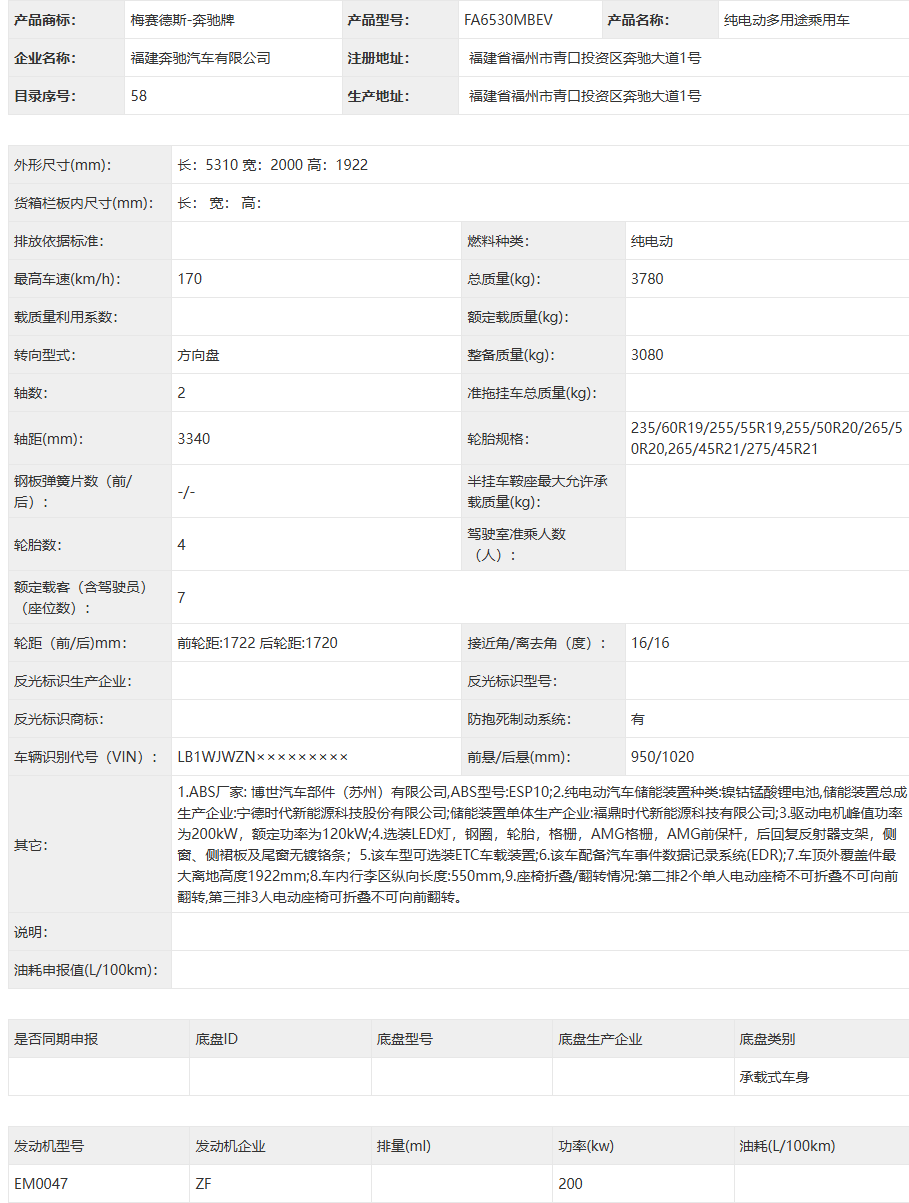Click the brand value 梅赛德斯-奔驰牌

pyautogui.click(x=183, y=20)
